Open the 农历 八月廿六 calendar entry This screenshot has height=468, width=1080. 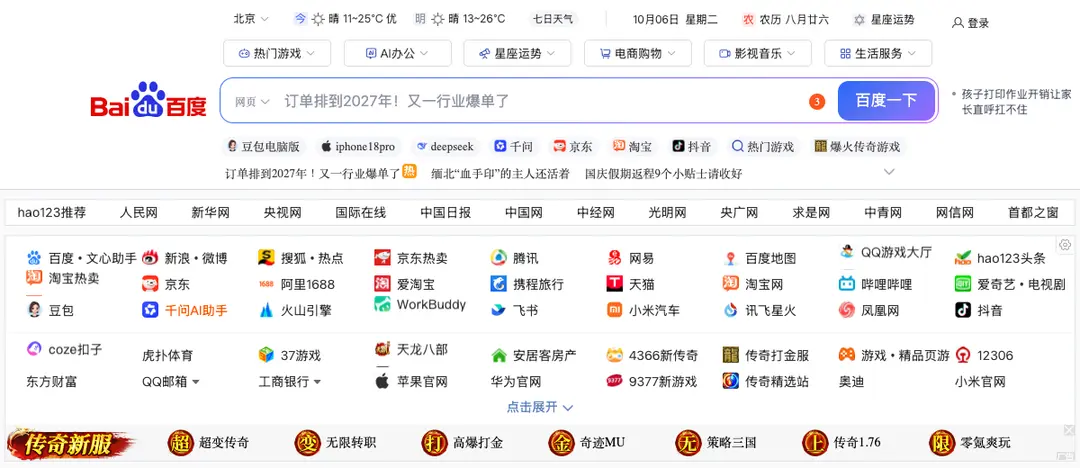786,19
